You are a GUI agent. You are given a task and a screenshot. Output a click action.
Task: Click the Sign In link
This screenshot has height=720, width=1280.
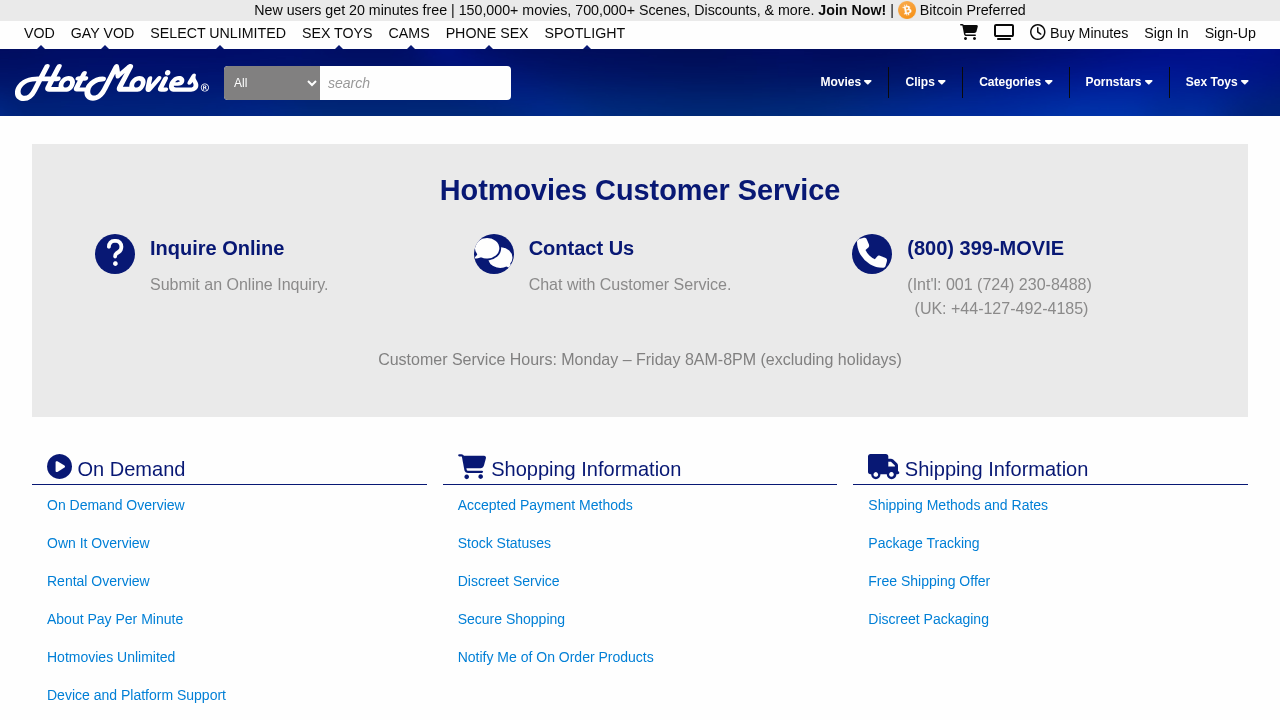1166,33
